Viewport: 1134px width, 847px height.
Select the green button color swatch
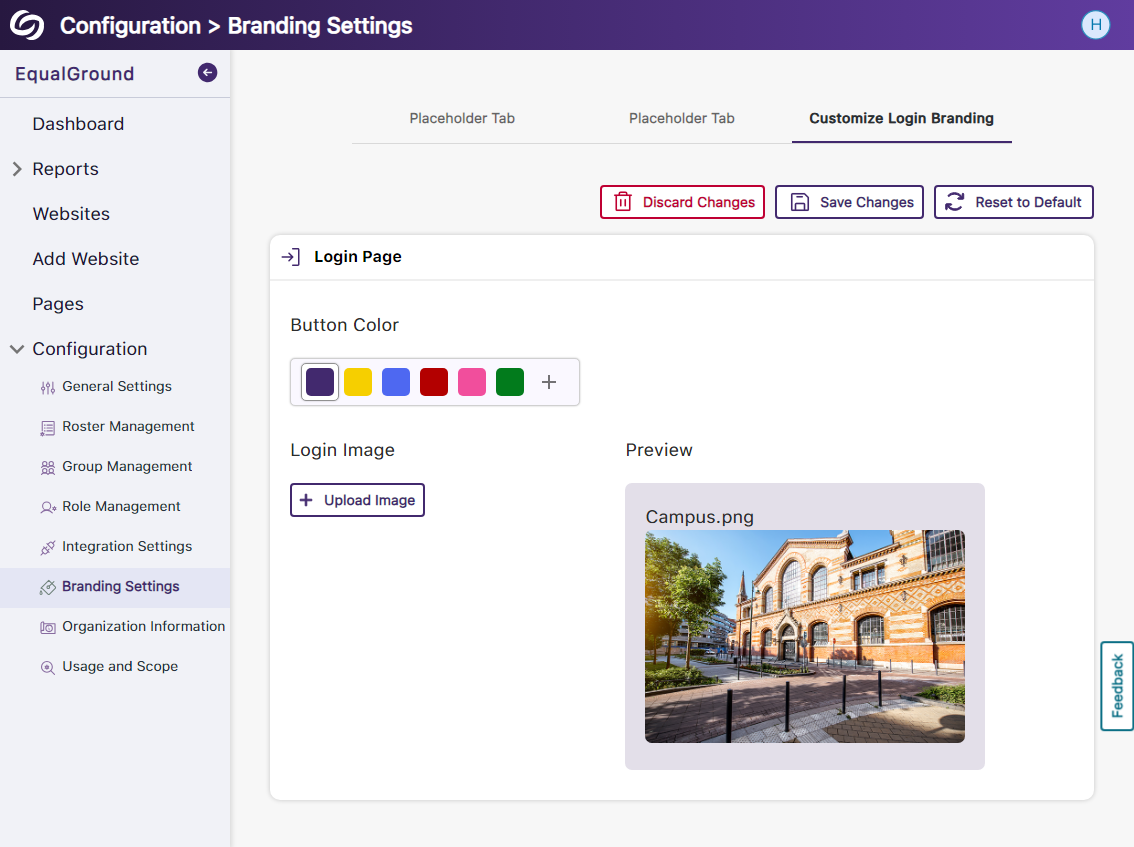(x=510, y=381)
